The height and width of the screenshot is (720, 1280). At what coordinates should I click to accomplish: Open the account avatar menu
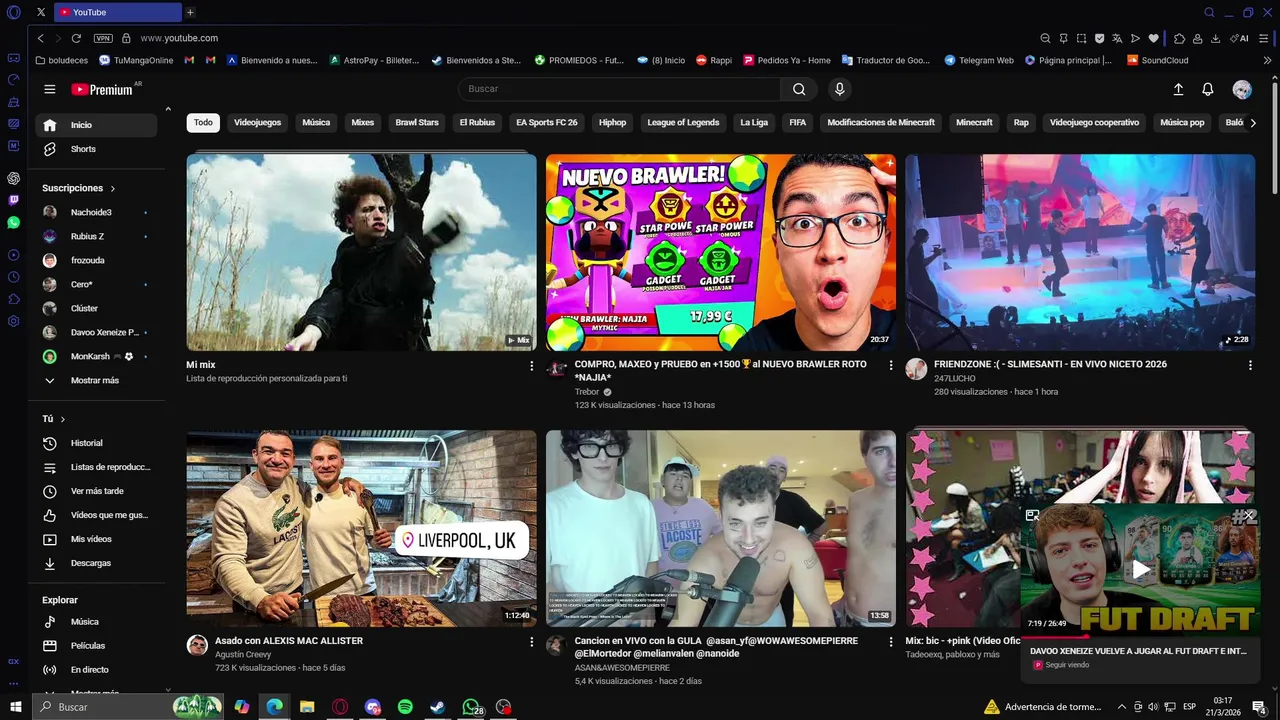click(x=1242, y=89)
